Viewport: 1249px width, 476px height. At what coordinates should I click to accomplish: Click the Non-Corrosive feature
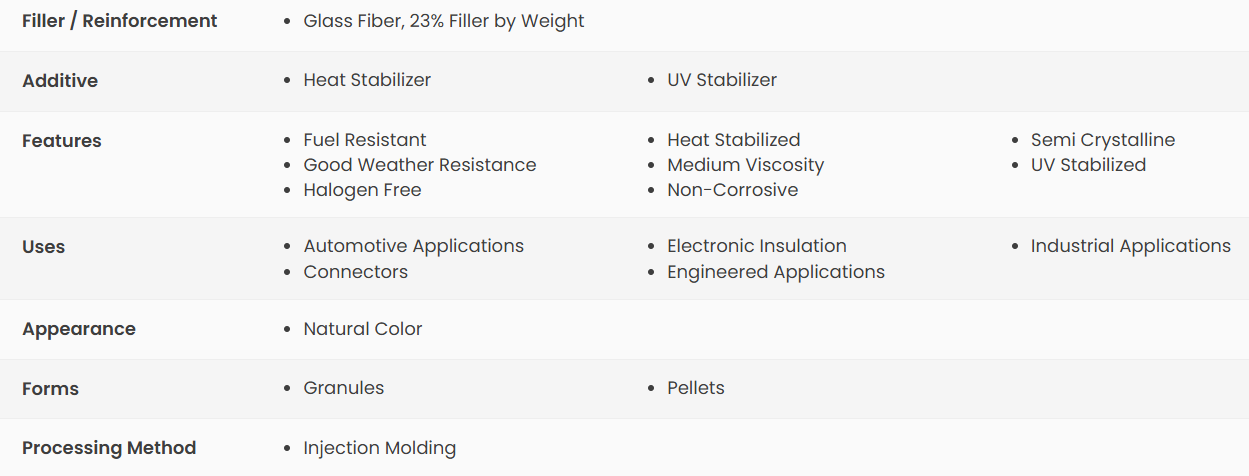click(x=733, y=190)
